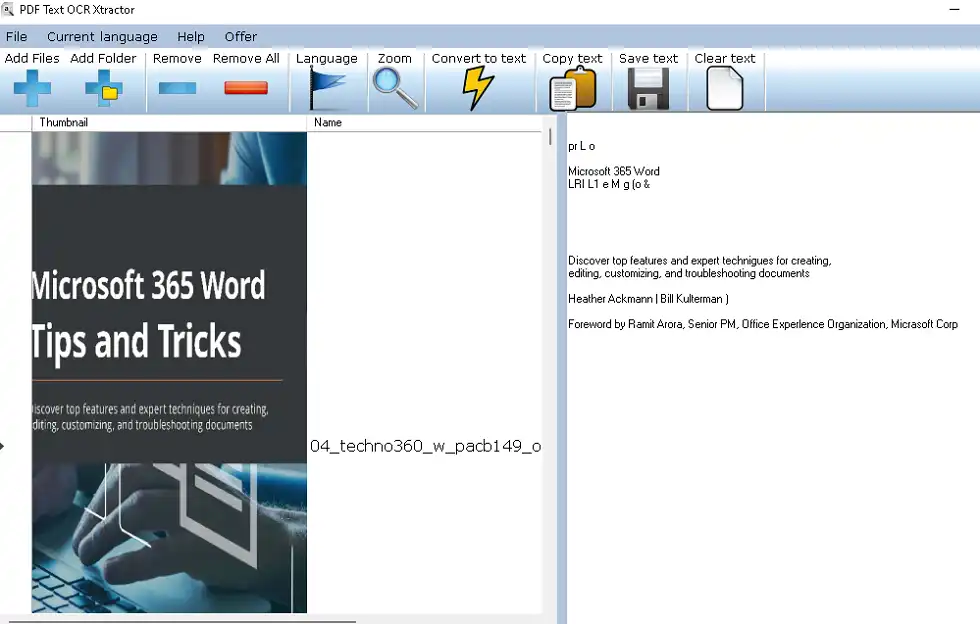Image resolution: width=980 pixels, height=624 pixels.
Task: Click the Add Folder icon
Action: tap(103, 89)
